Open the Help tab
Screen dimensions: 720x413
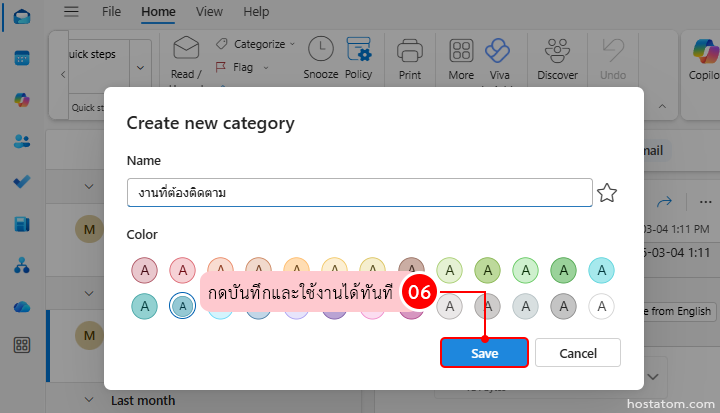click(x=256, y=11)
